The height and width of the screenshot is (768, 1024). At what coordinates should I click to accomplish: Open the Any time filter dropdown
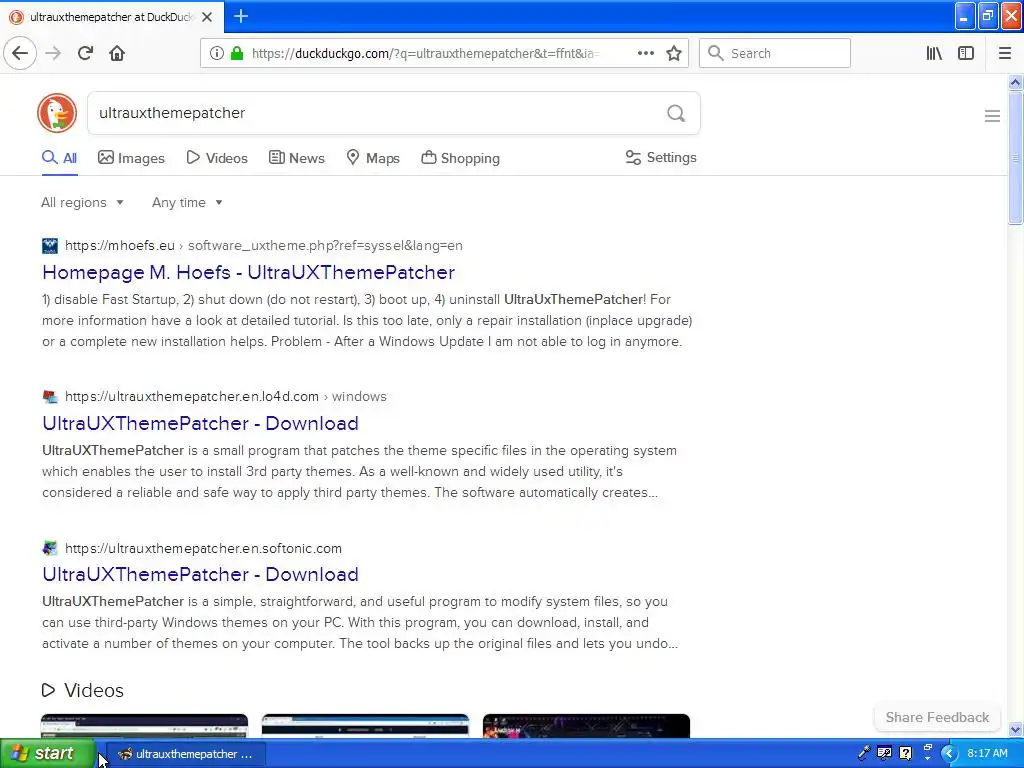click(x=187, y=202)
